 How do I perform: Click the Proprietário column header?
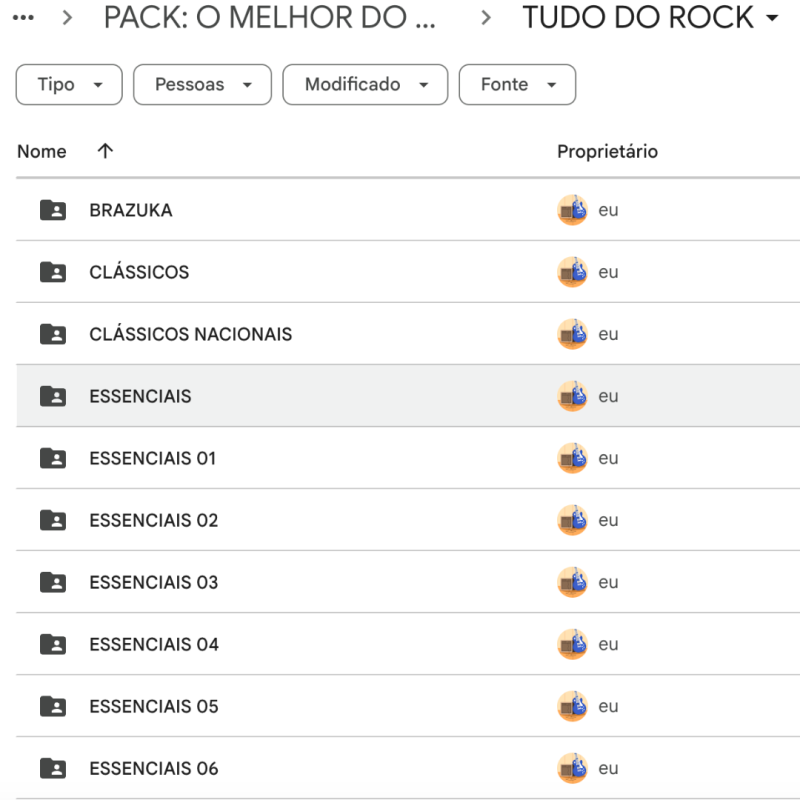click(607, 151)
